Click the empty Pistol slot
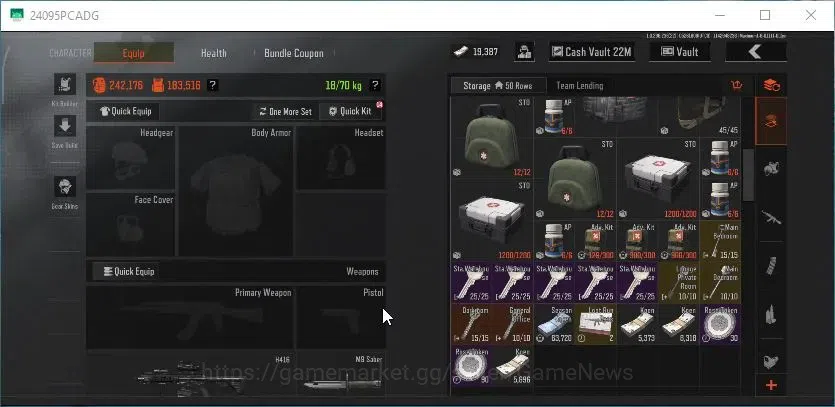835x407 pixels. 341,318
